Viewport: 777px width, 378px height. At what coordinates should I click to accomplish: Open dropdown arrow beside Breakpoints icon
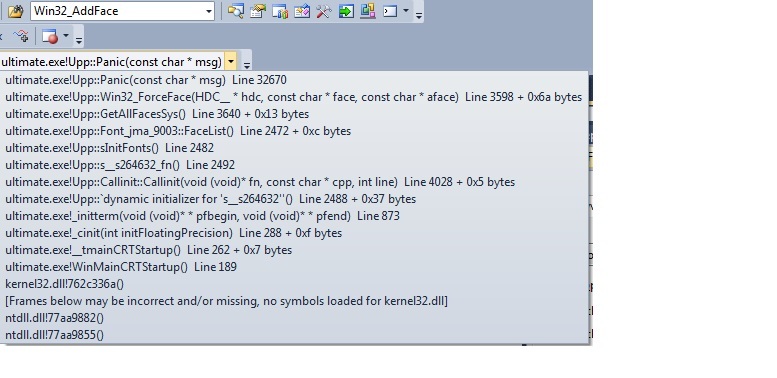point(65,36)
